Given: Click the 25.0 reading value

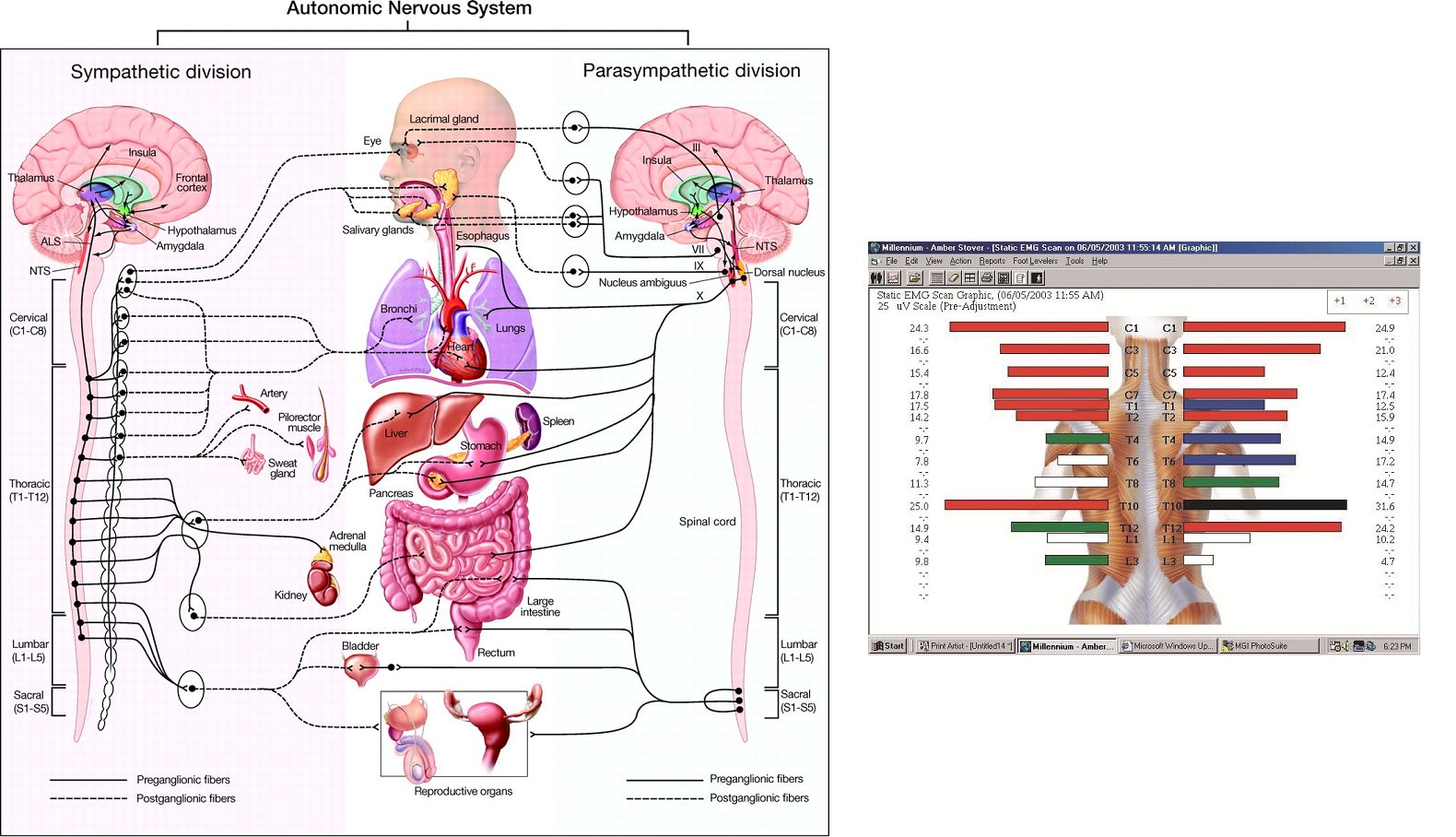Looking at the screenshot, I should [x=919, y=506].
